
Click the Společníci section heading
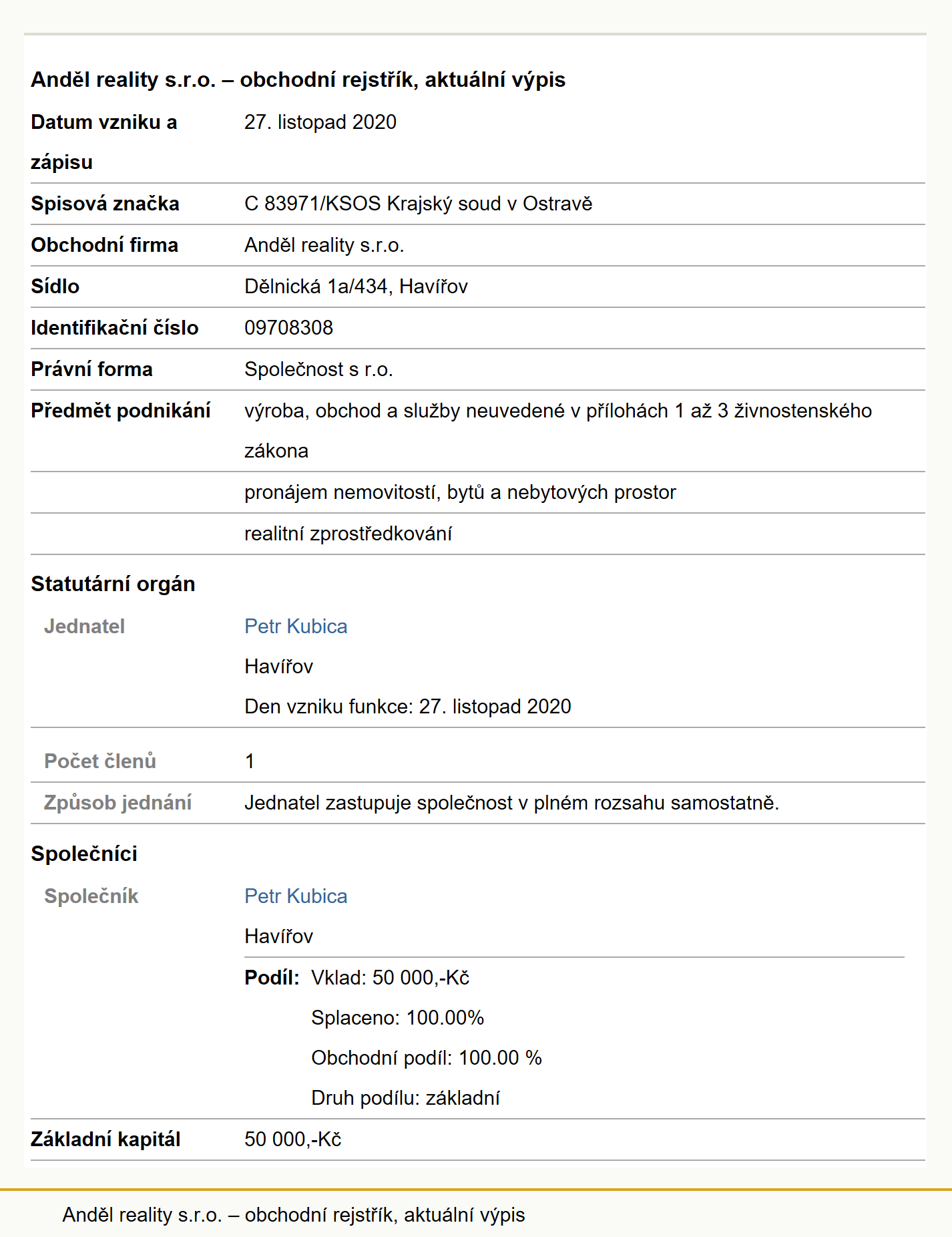pos(84,854)
